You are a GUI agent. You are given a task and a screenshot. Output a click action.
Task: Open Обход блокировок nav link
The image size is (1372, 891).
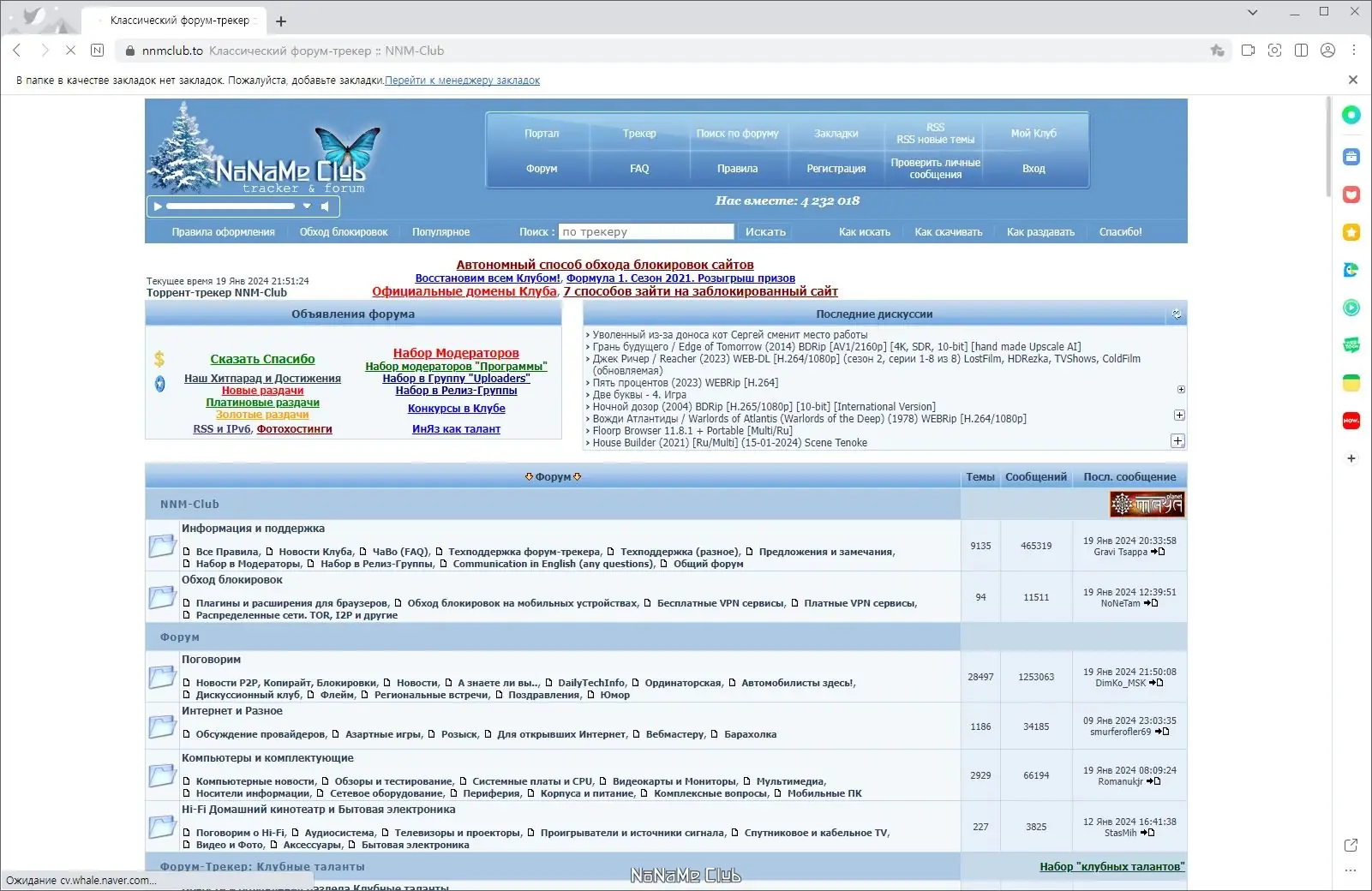coord(344,232)
